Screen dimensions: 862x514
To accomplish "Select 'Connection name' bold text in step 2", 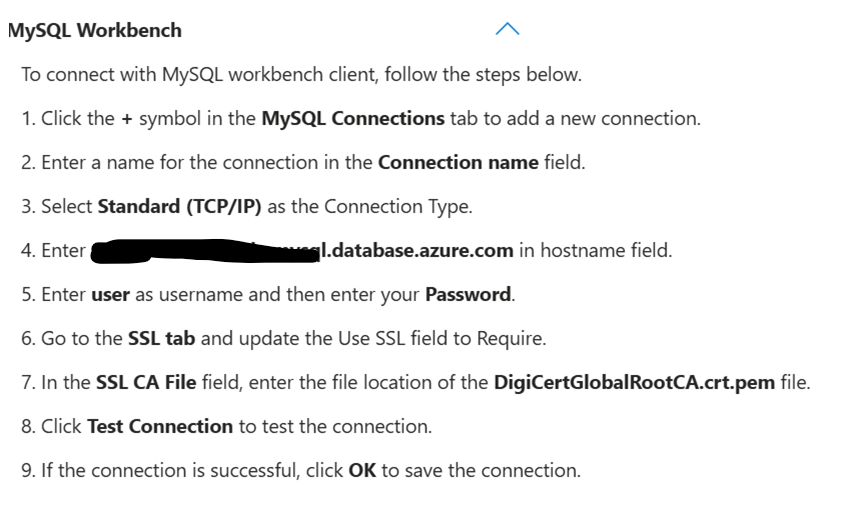I will 458,162.
